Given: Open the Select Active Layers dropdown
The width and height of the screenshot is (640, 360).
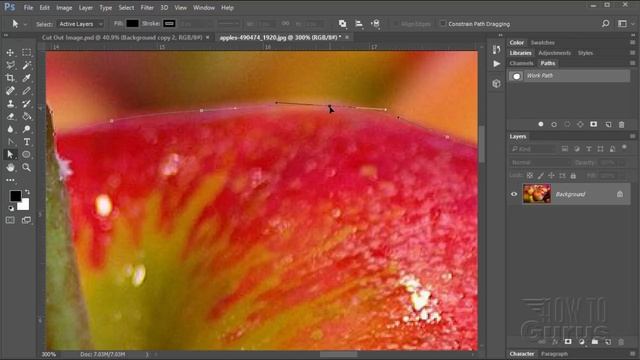Looking at the screenshot, I should click(80, 24).
